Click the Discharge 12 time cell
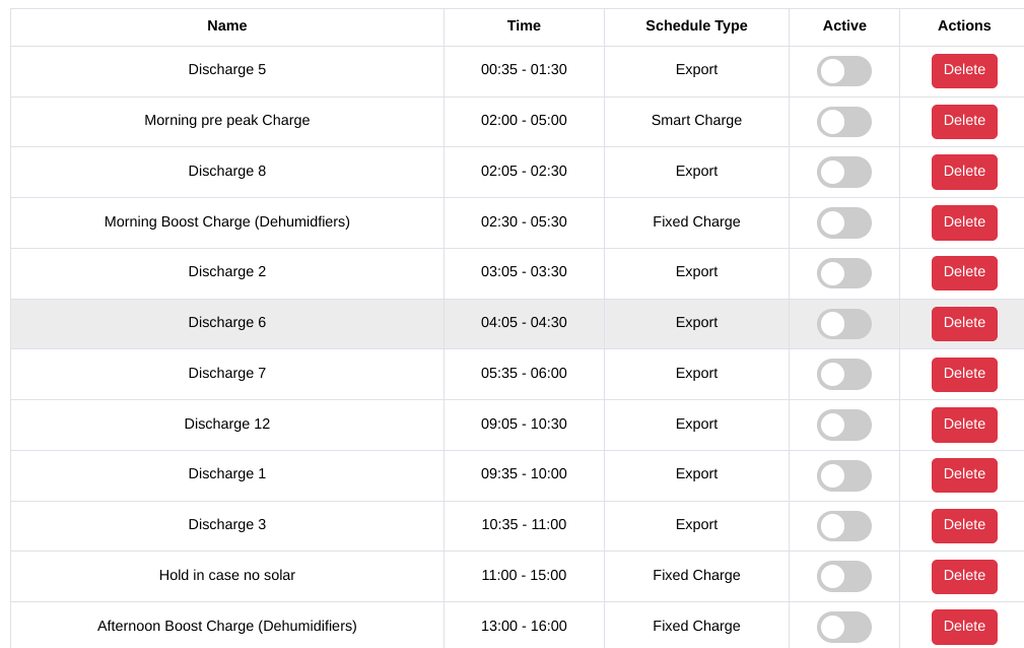 523,424
